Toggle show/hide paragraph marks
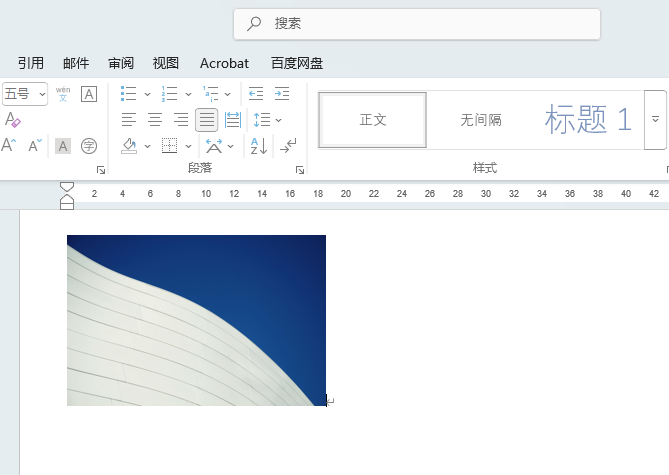 (x=288, y=146)
